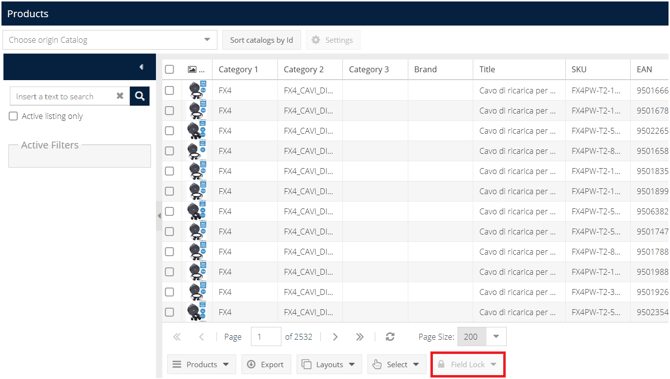Viewport: 670px width, 379px height.
Task: Sort by SKU column header
Action: 598,69
